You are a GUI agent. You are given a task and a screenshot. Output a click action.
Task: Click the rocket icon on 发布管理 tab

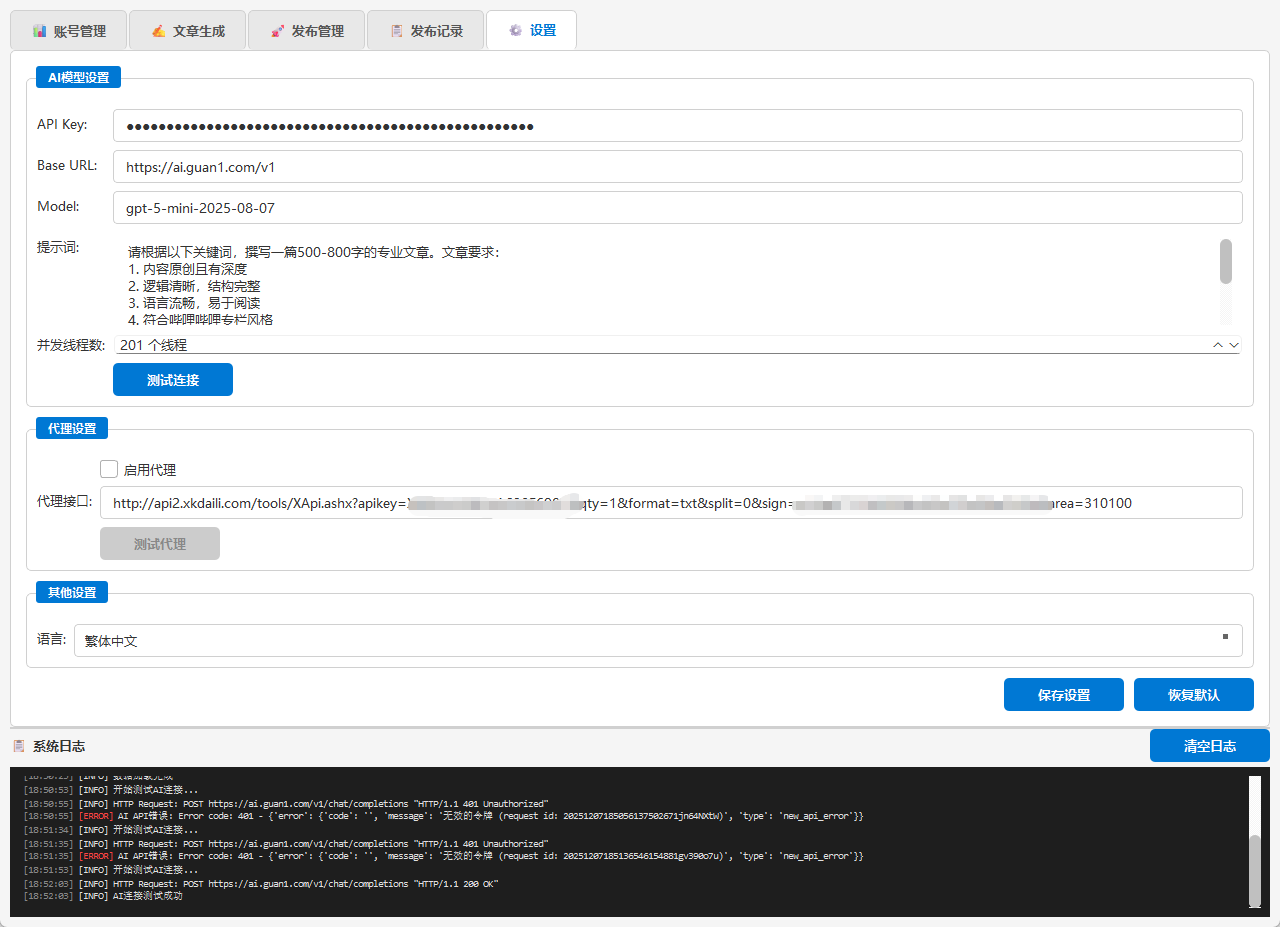click(x=278, y=31)
